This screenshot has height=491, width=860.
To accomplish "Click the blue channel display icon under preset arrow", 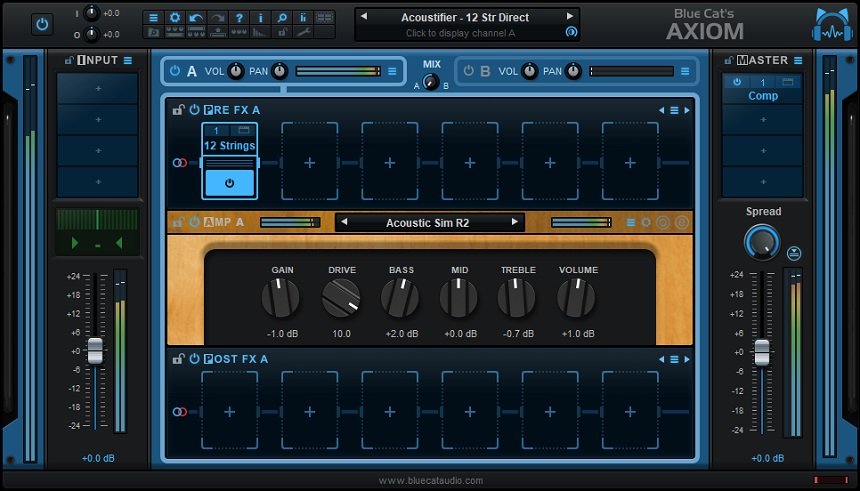I will [571, 32].
